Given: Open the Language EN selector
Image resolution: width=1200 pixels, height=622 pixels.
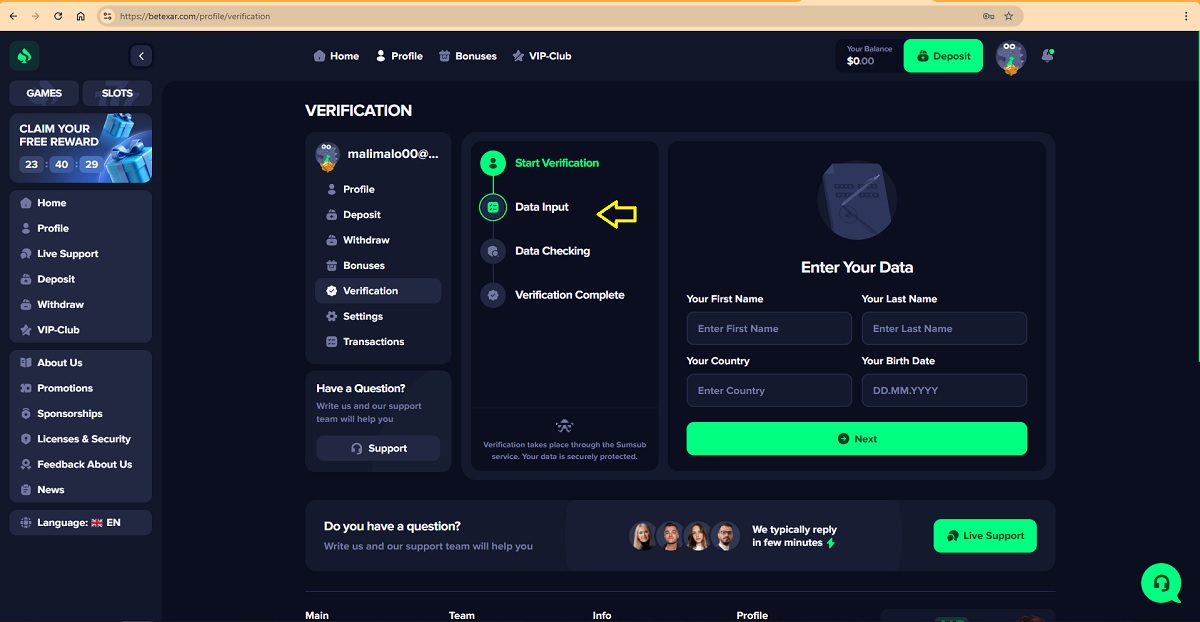Looking at the screenshot, I should pos(80,522).
